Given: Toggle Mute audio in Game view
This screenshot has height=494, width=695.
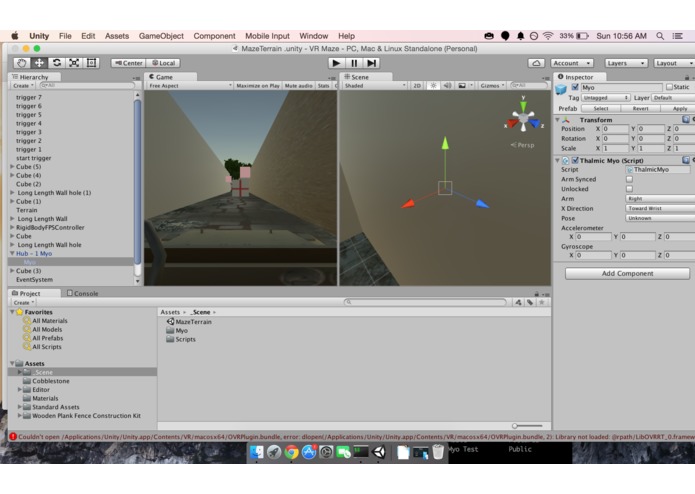Looking at the screenshot, I should pyautogui.click(x=299, y=86).
